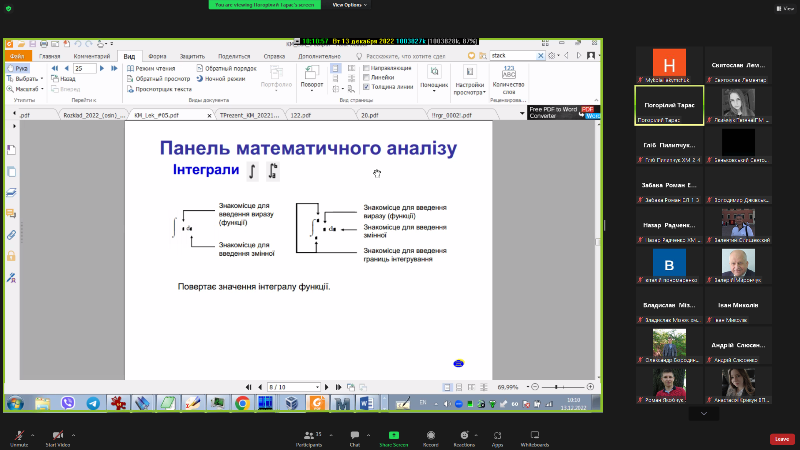
Task: Open the Zoom Chat panel
Action: [x=354, y=435]
